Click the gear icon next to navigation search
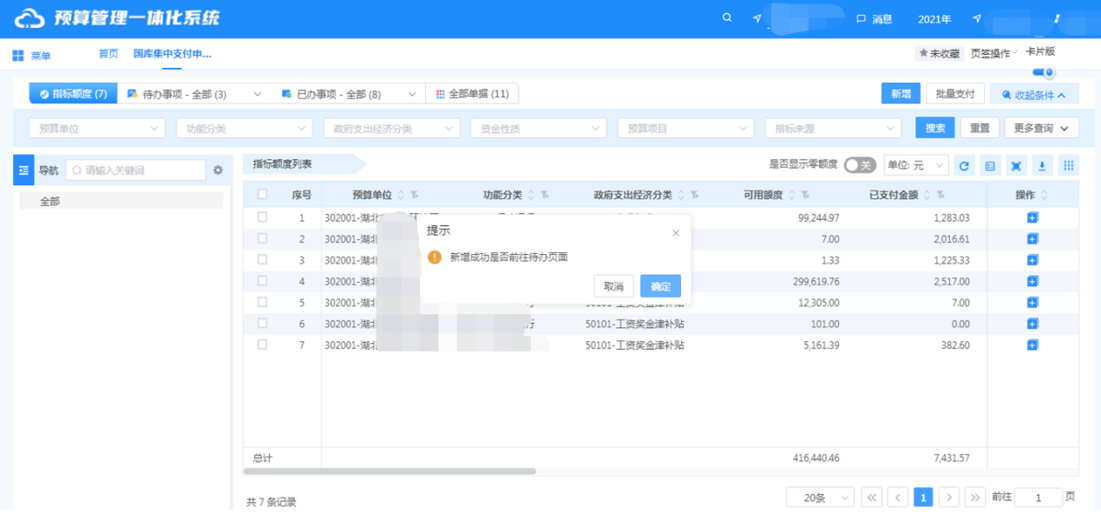The image size is (1101, 522). tap(218, 170)
